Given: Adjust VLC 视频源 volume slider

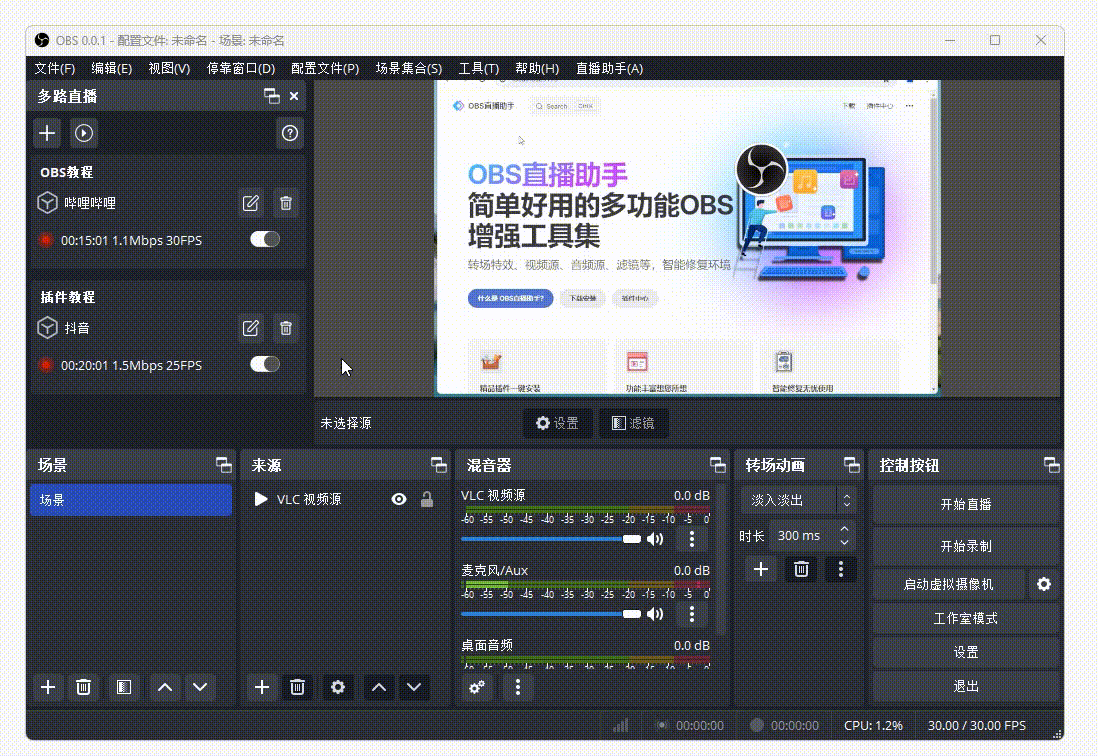Looking at the screenshot, I should pos(550,539).
